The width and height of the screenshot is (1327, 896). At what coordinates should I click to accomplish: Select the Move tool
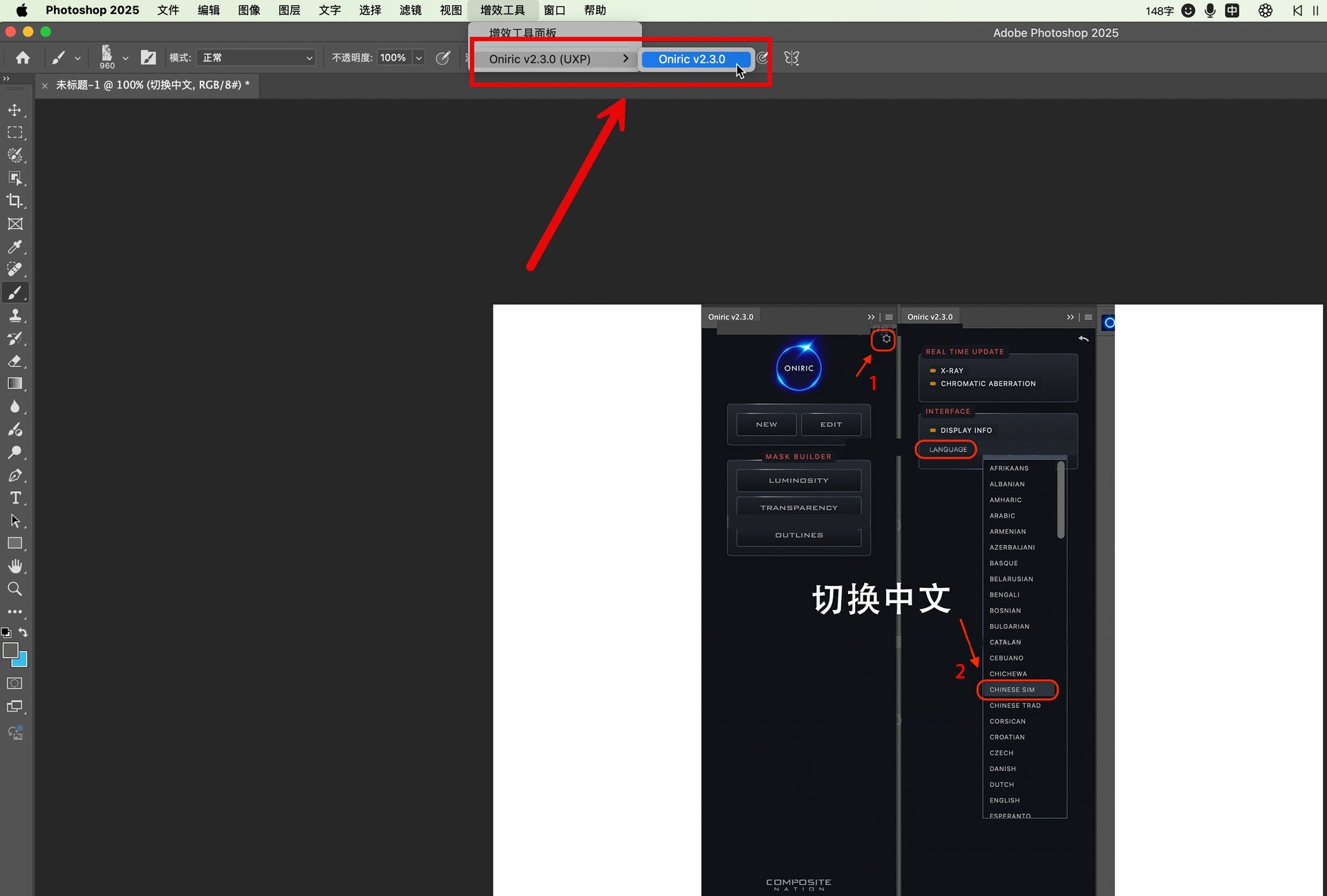(x=15, y=110)
